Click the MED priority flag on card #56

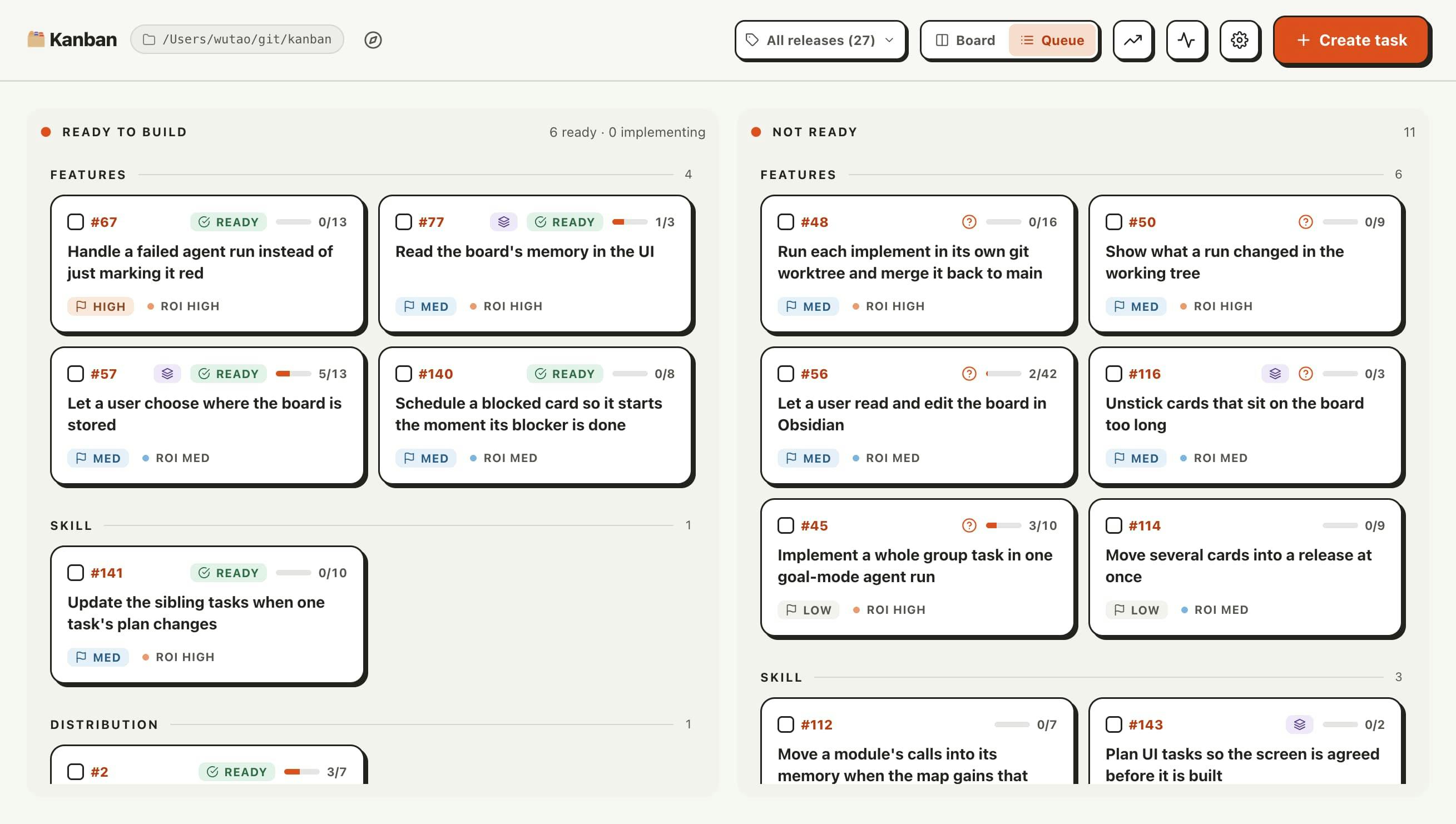point(808,458)
